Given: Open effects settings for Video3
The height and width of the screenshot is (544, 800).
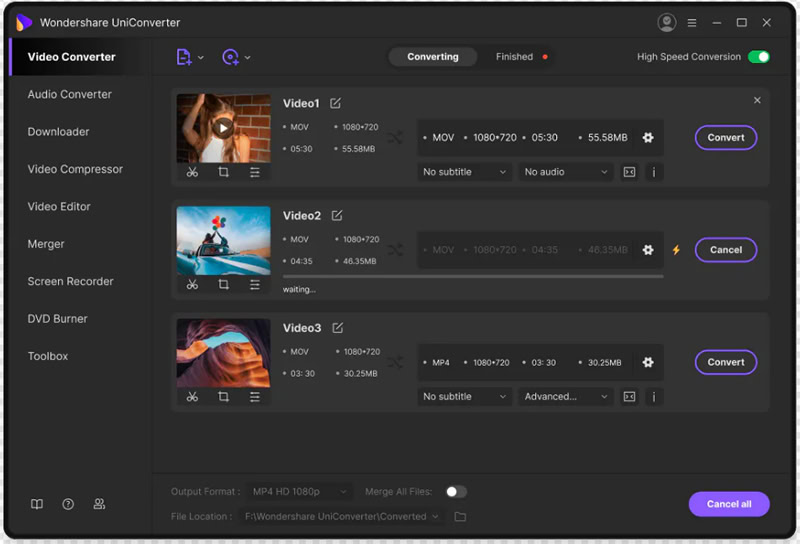Looking at the screenshot, I should (x=255, y=397).
